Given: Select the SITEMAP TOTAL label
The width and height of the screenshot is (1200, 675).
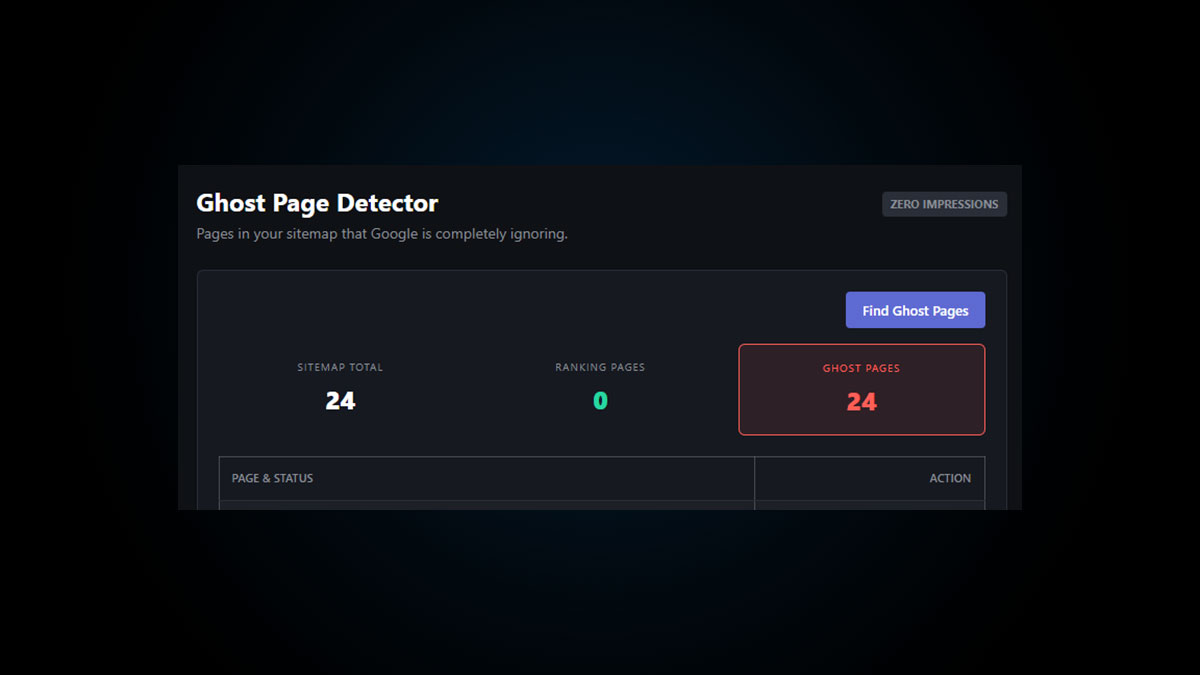Looking at the screenshot, I should point(340,367).
